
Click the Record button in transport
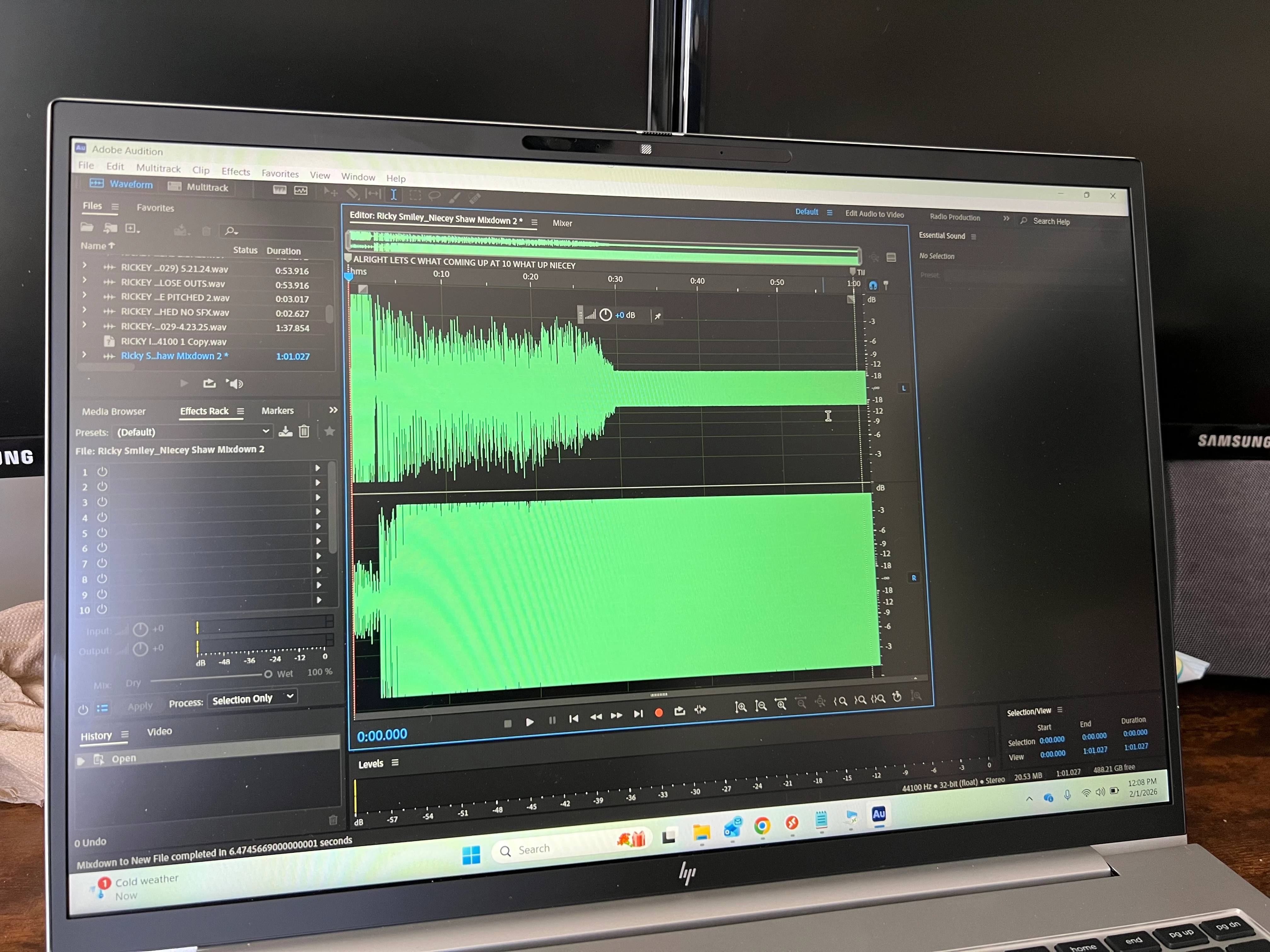pyautogui.click(x=659, y=713)
